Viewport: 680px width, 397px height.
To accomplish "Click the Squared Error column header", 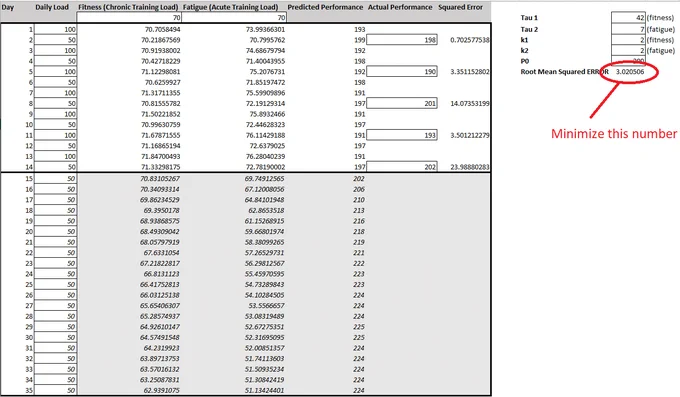I will [460, 7].
